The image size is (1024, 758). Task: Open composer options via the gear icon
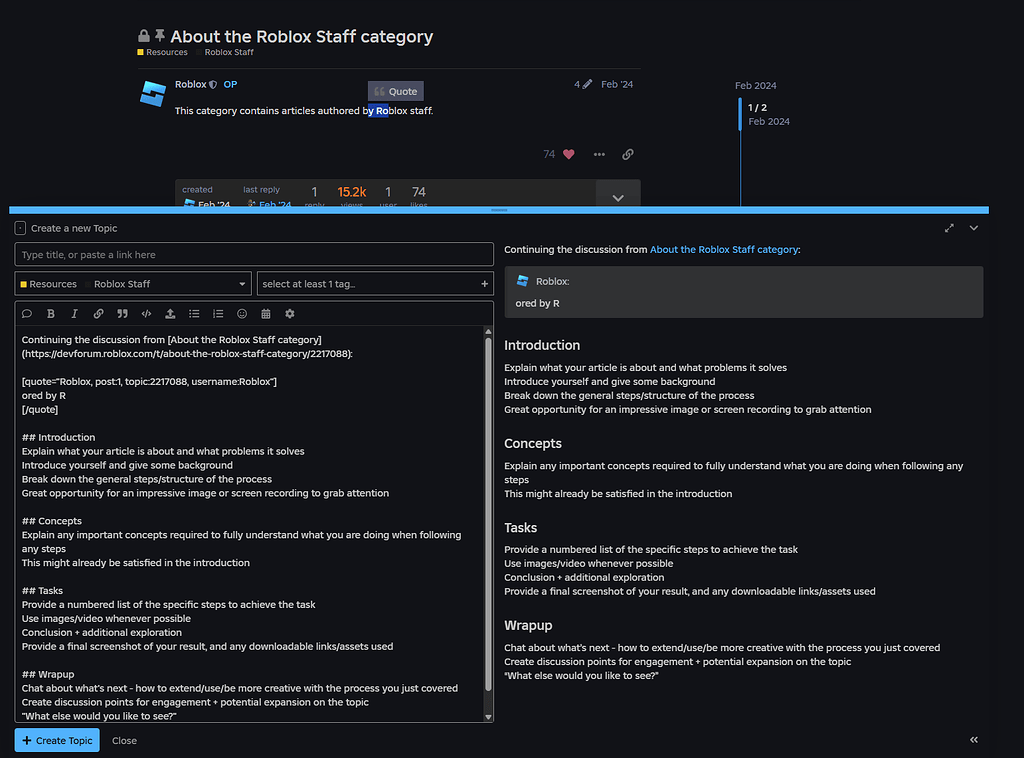coord(290,313)
